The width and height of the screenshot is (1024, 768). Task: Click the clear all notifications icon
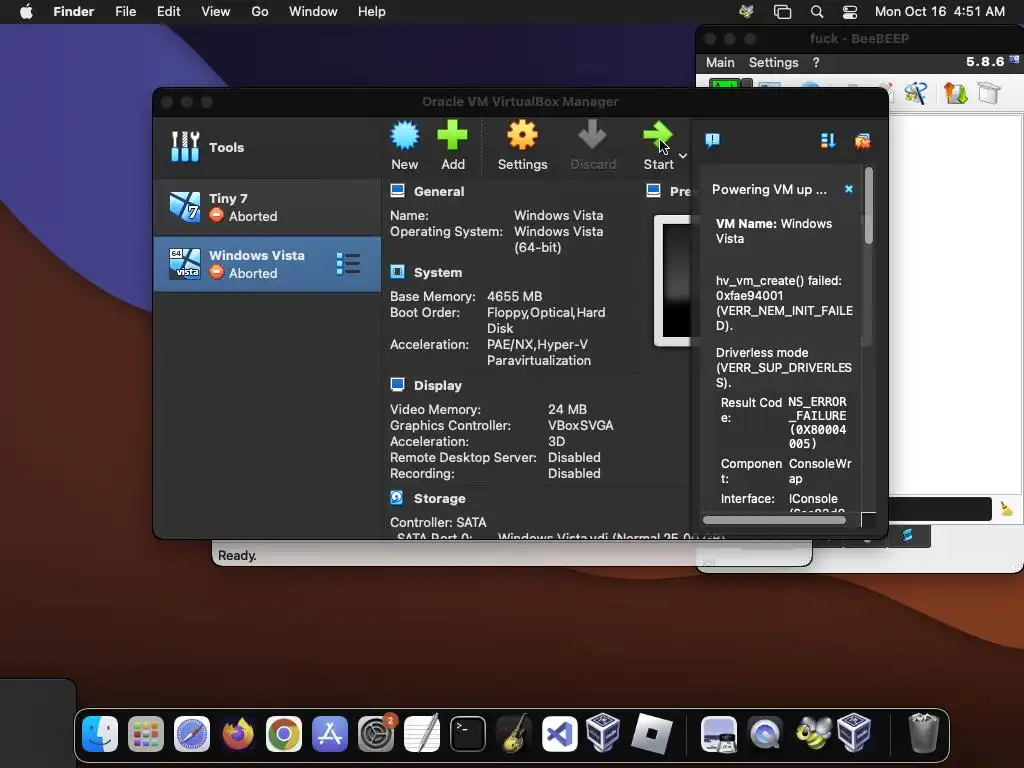point(862,140)
